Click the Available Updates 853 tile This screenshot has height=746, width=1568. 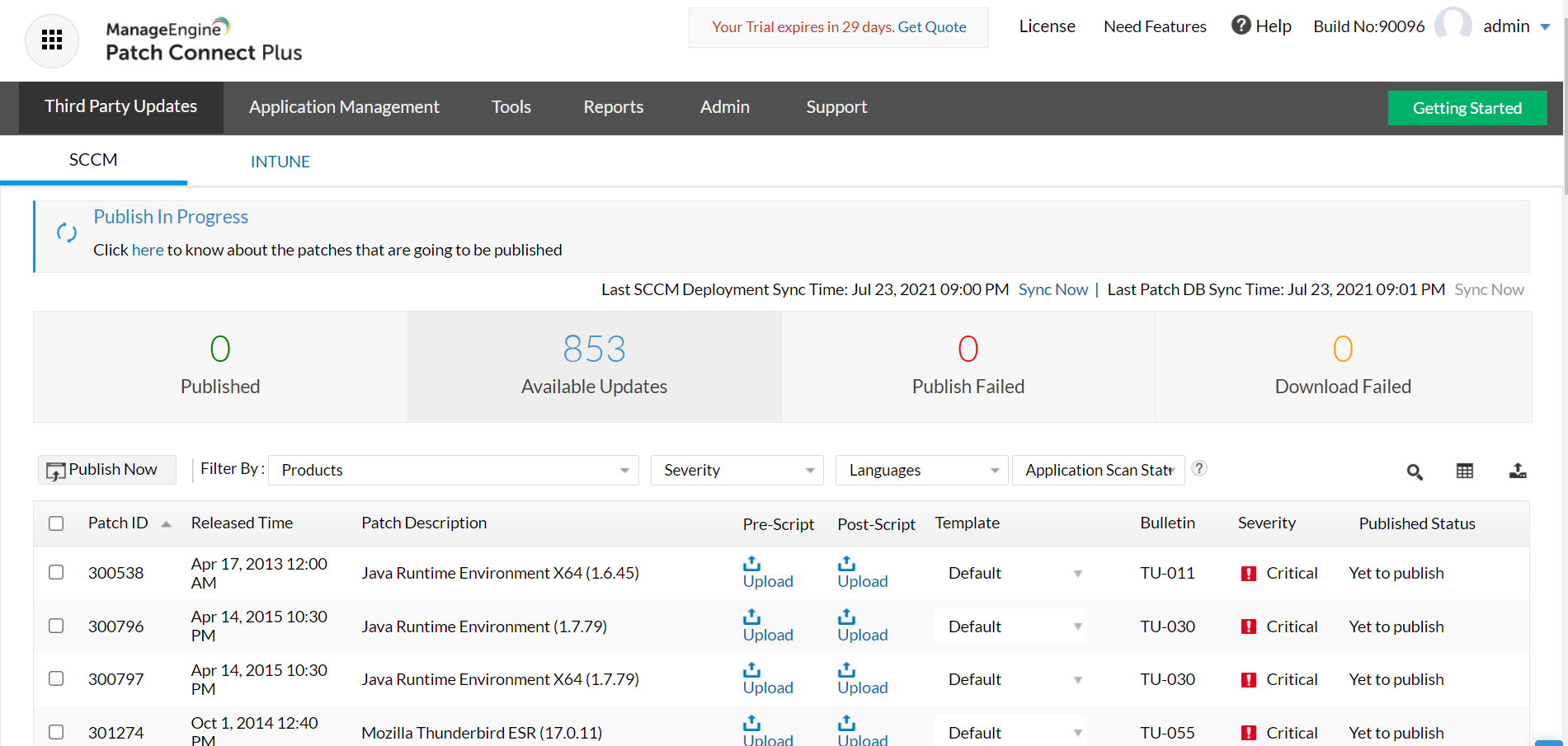[x=594, y=367]
